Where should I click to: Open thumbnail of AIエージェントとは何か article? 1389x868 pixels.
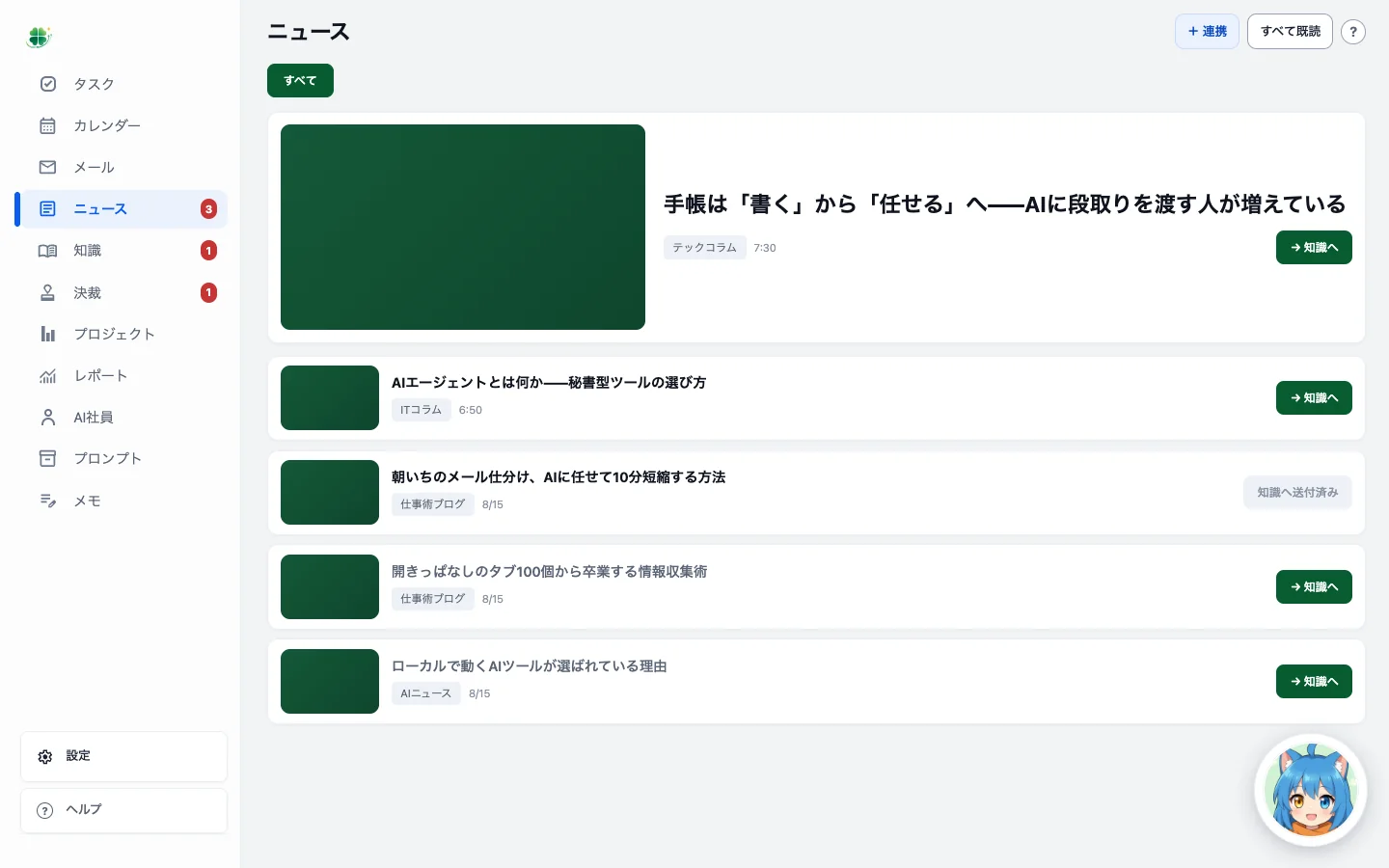tap(330, 398)
